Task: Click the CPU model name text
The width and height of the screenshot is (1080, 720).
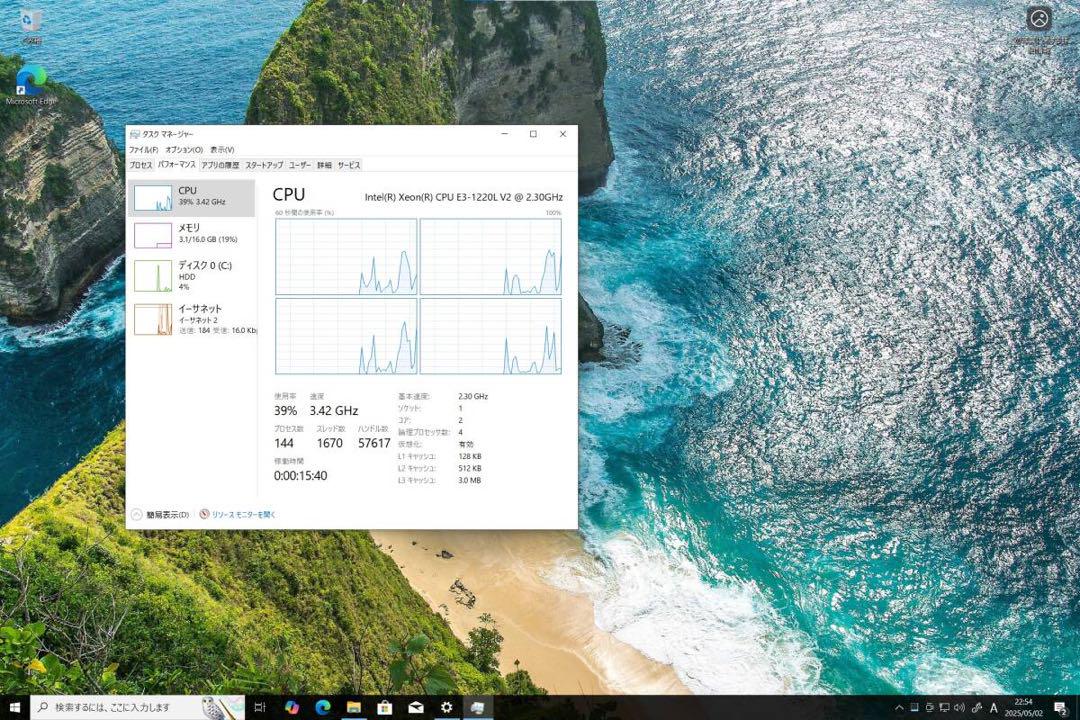Action: coord(464,197)
